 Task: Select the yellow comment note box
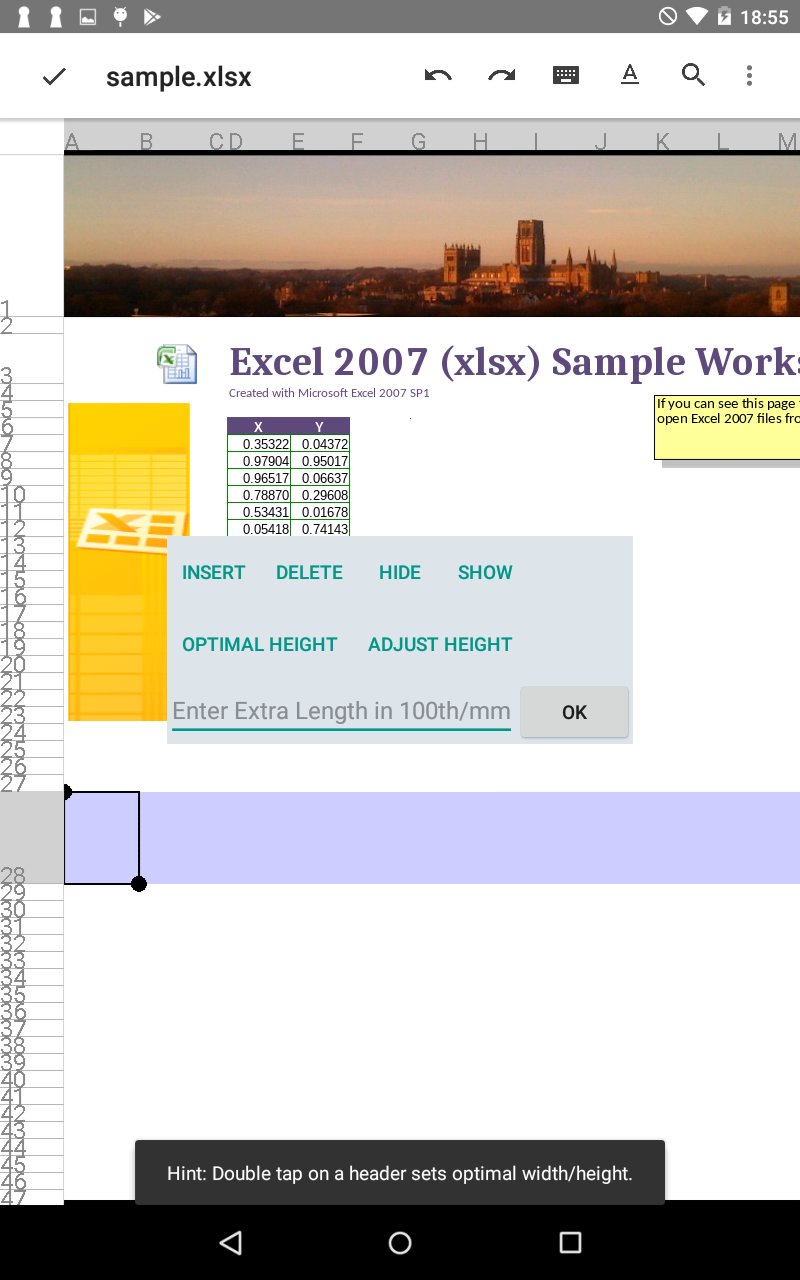[x=727, y=428]
